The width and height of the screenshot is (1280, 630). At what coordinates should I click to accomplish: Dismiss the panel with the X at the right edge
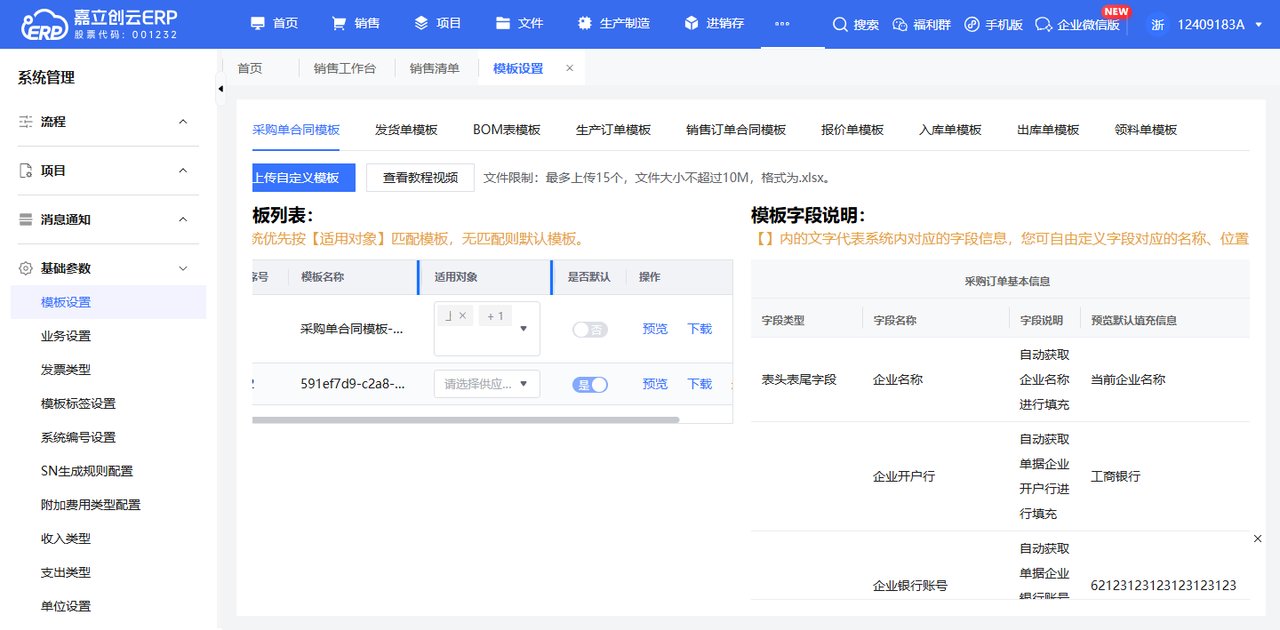coord(1258,539)
